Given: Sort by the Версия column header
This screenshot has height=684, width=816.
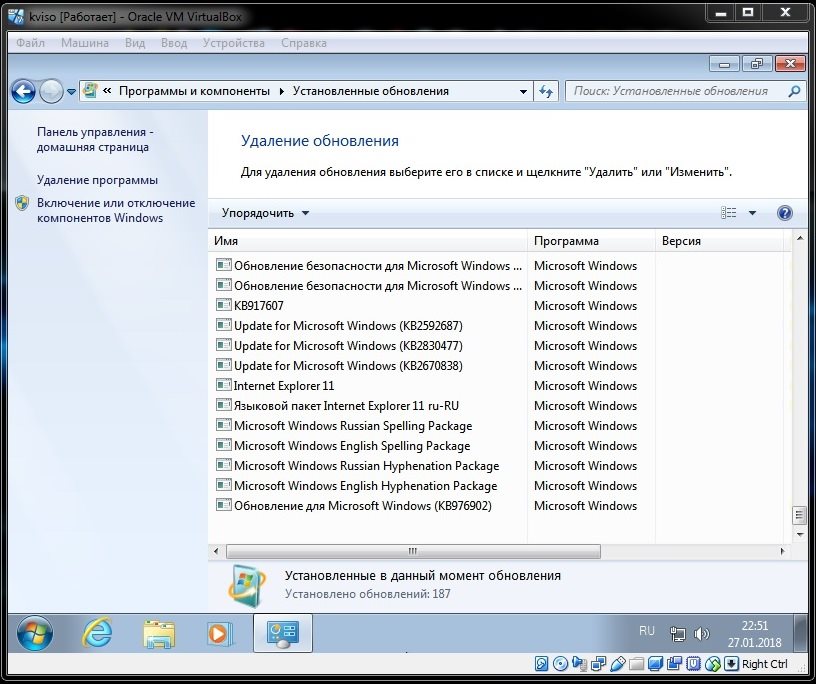Looking at the screenshot, I should (x=719, y=241).
